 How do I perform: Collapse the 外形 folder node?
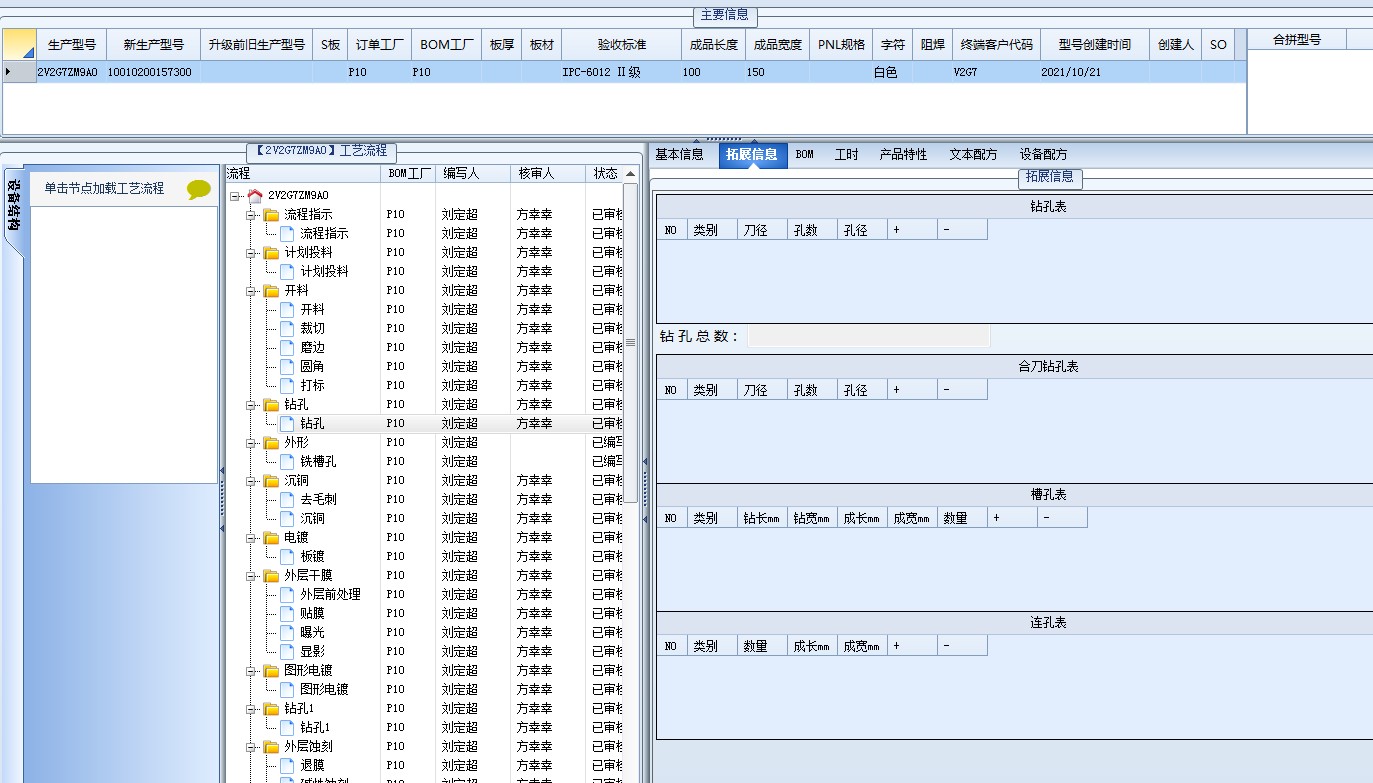click(251, 443)
